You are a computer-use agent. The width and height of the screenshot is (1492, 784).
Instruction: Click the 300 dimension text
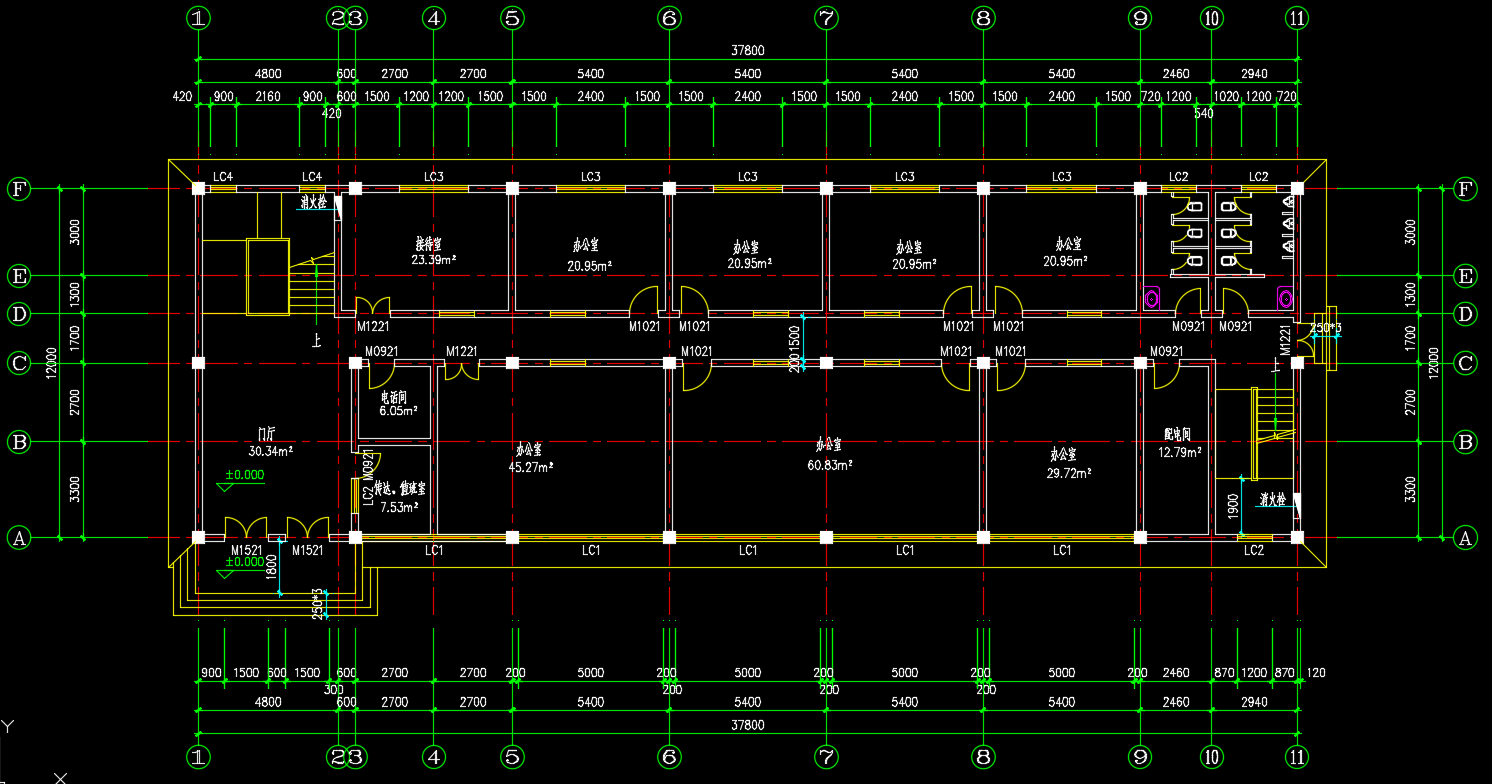pyautogui.click(x=334, y=689)
